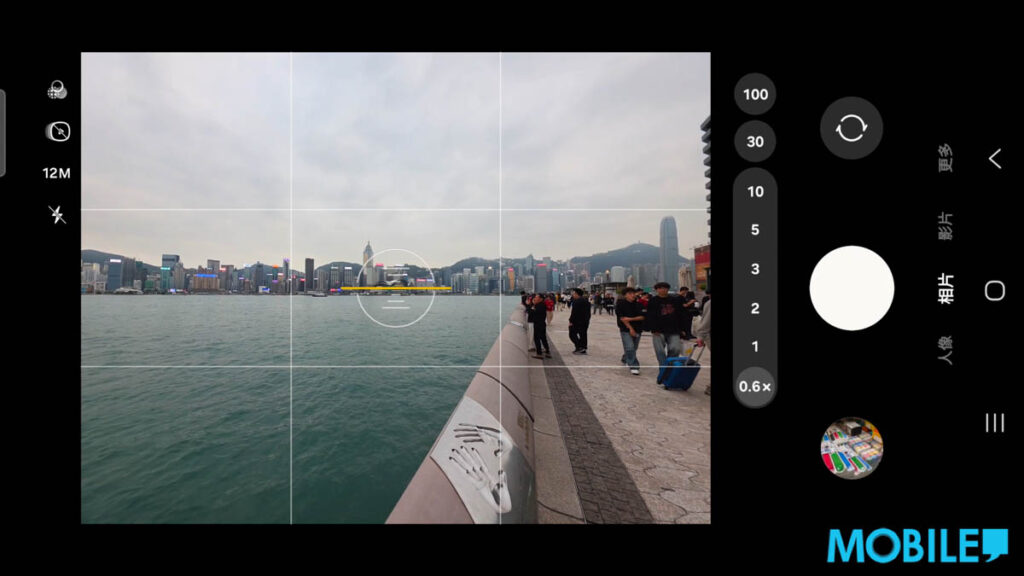Switch to 人像 (Portrait) mode
1024x576 pixels.
945,351
